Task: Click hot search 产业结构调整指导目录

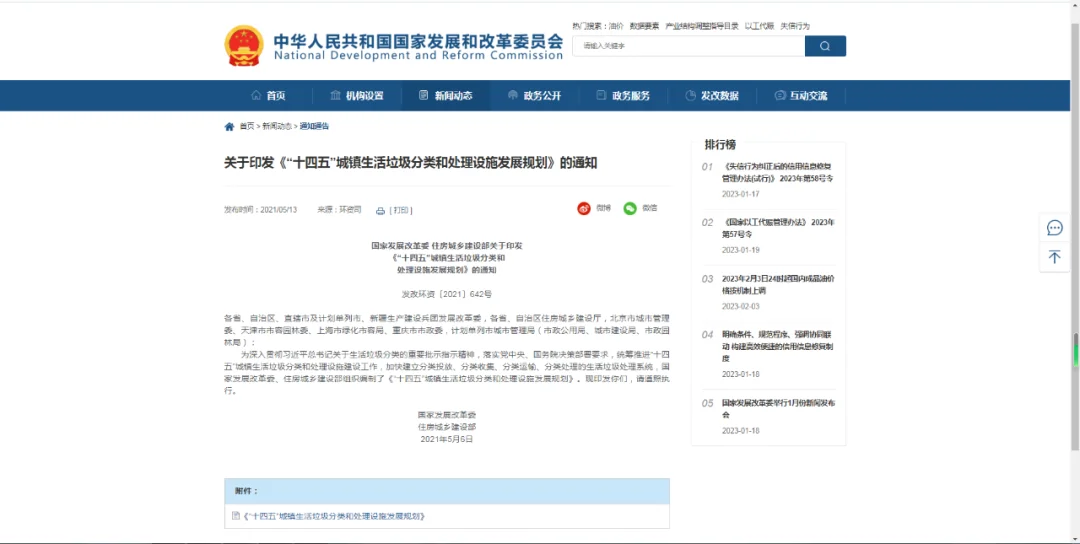Action: [x=702, y=26]
